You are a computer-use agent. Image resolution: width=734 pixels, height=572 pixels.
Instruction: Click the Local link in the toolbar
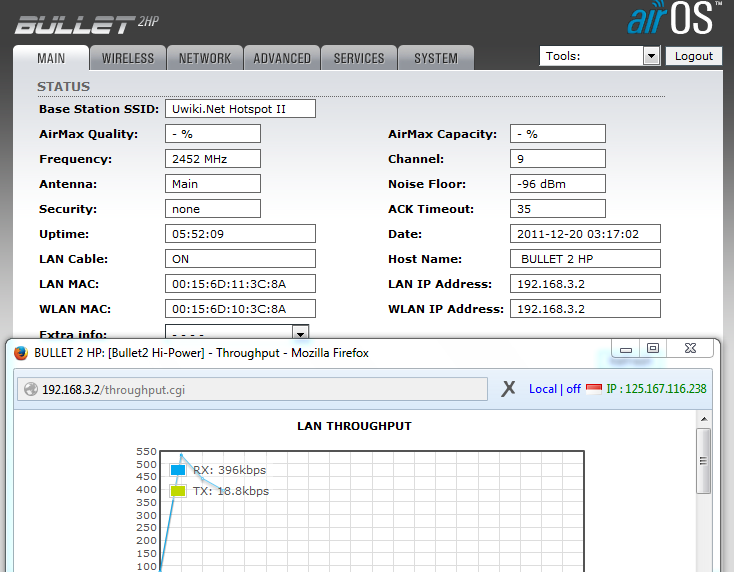[543, 389]
